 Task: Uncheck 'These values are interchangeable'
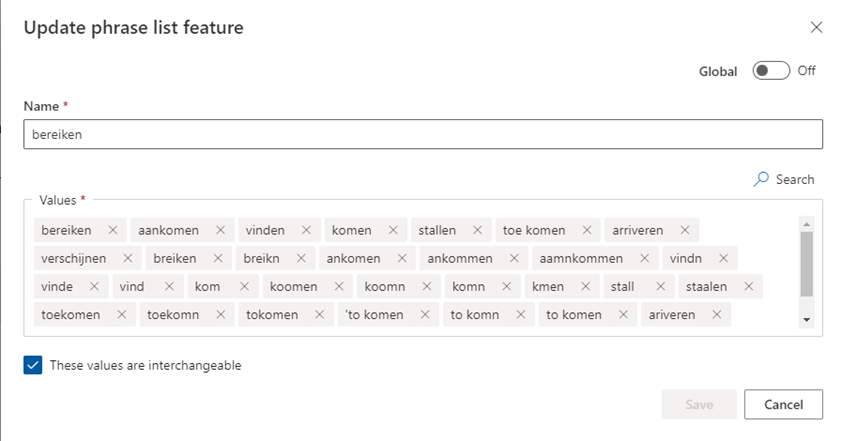33,365
